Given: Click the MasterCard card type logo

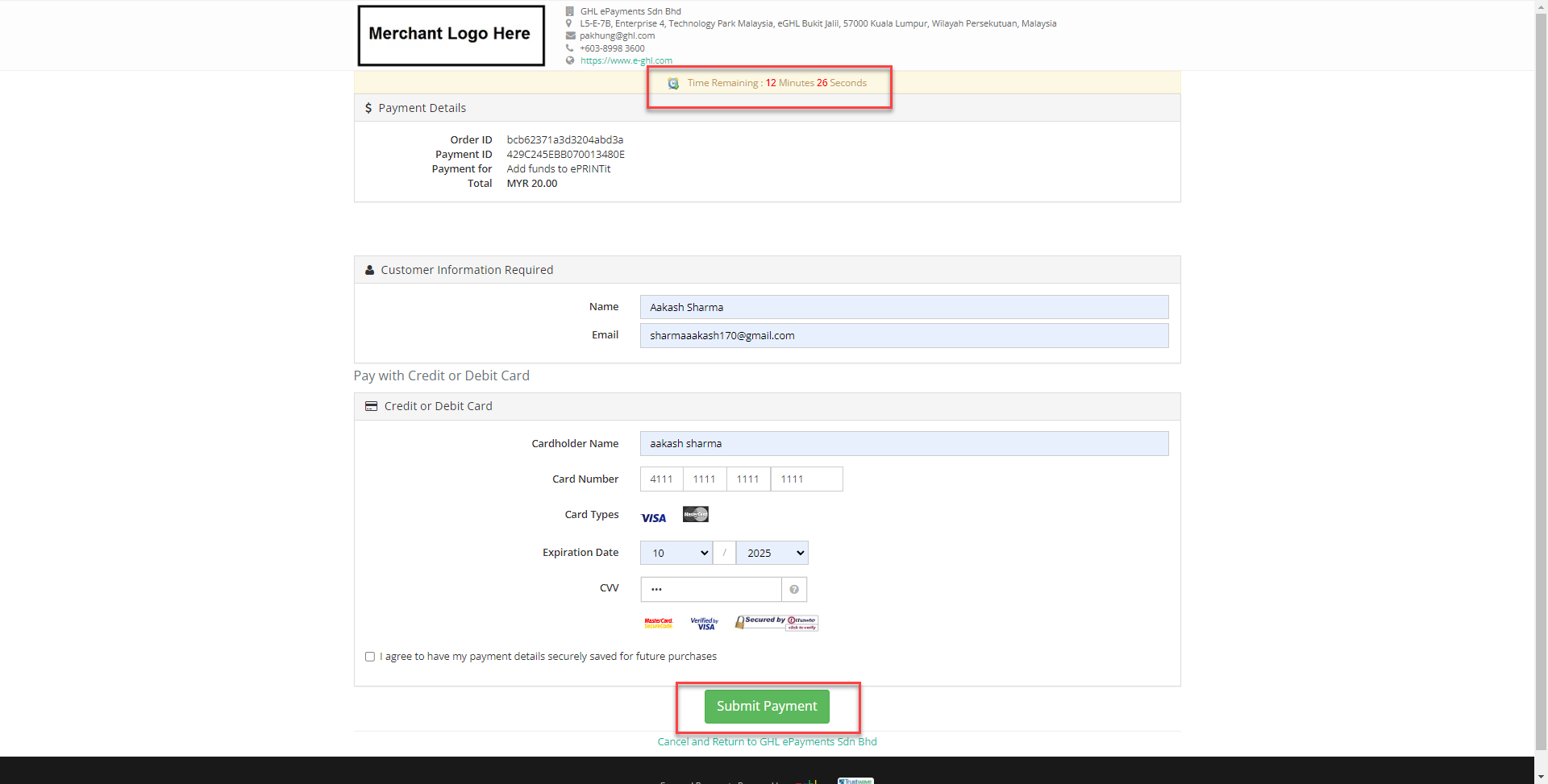Looking at the screenshot, I should [x=695, y=514].
